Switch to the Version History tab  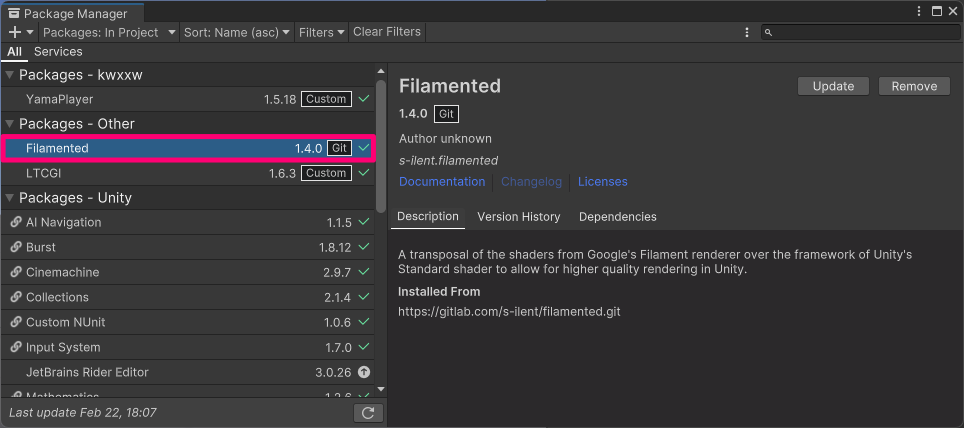click(x=519, y=216)
